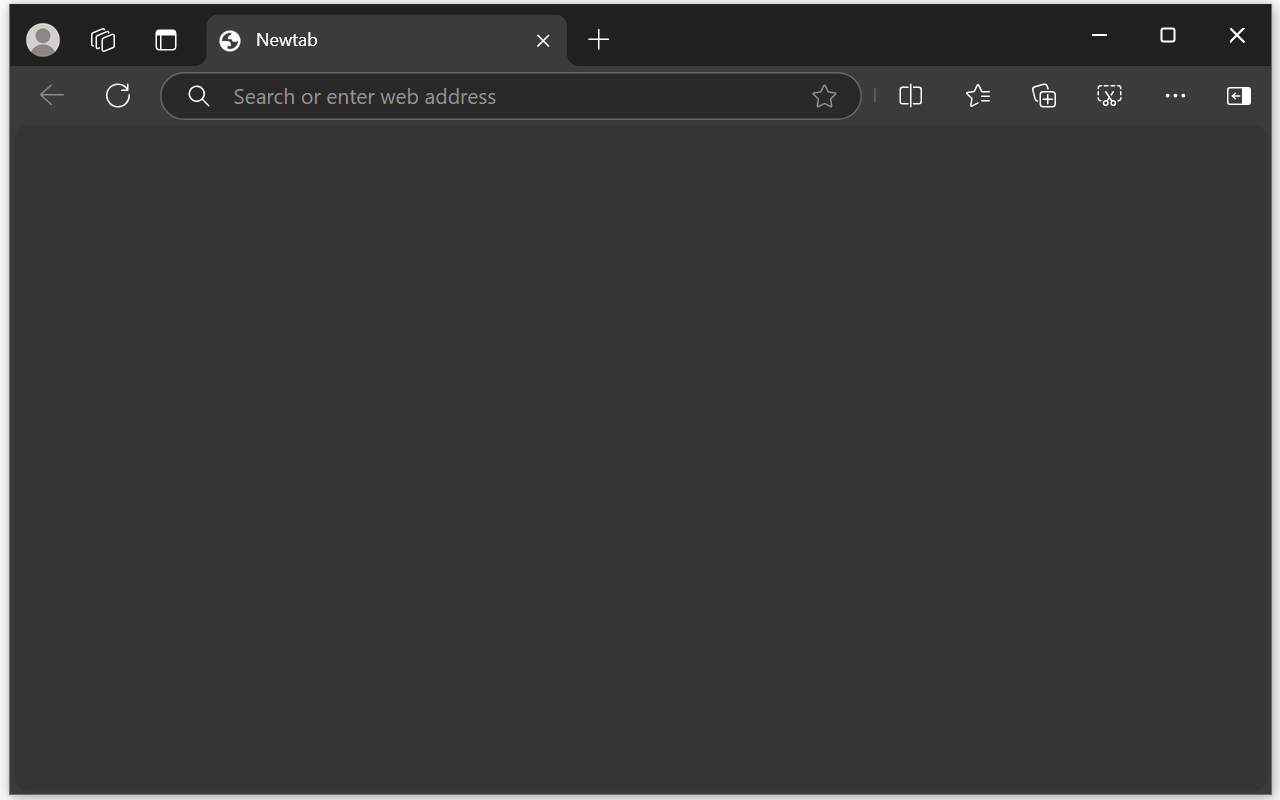Add this page to favorites star
Image resolution: width=1280 pixels, height=800 pixels.
[x=824, y=96]
